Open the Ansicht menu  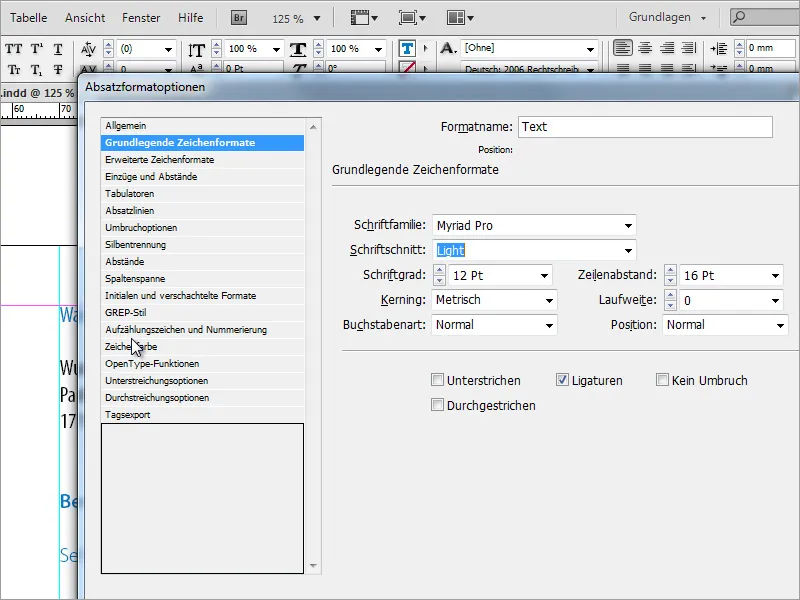85,18
